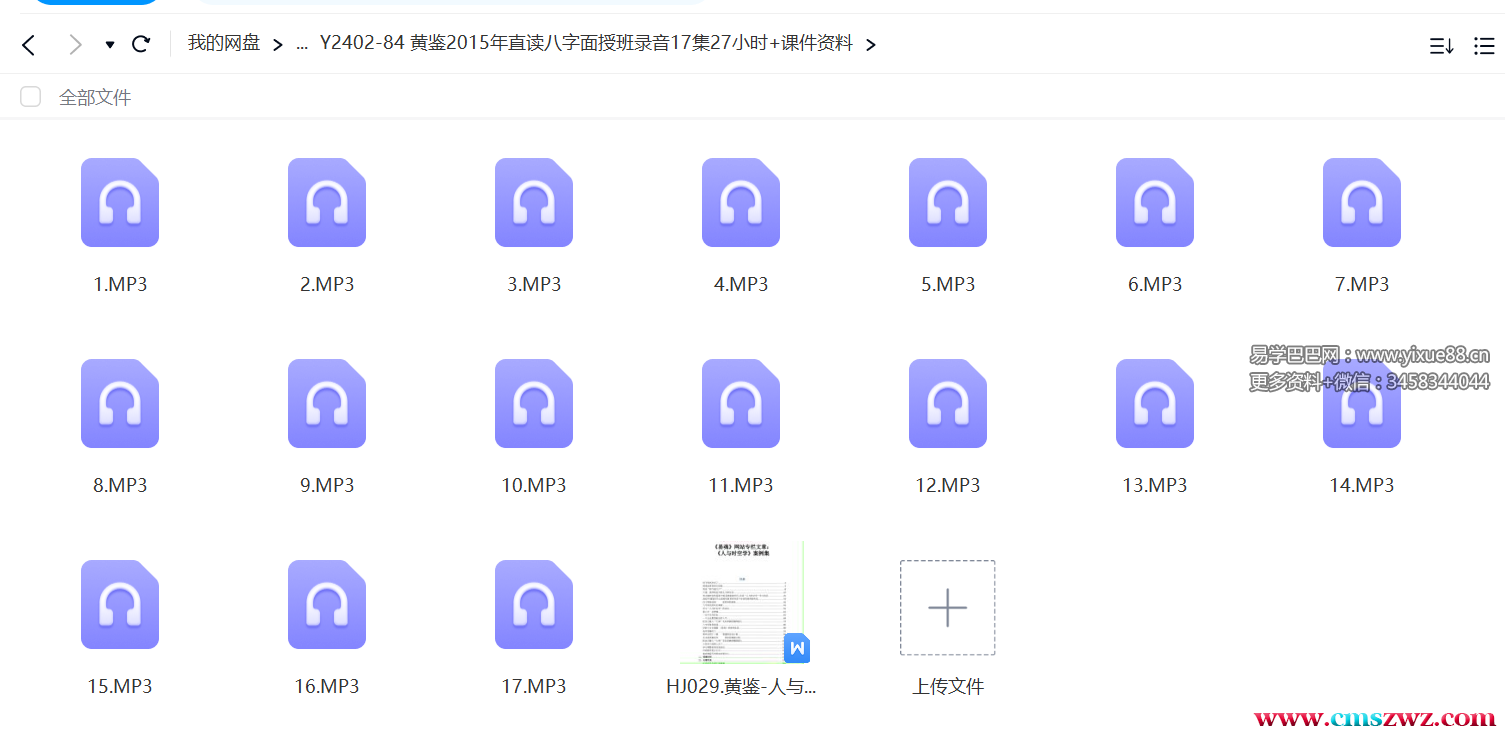The height and width of the screenshot is (736, 1505).
Task: Open the sort order menu icon
Action: pyautogui.click(x=1441, y=46)
